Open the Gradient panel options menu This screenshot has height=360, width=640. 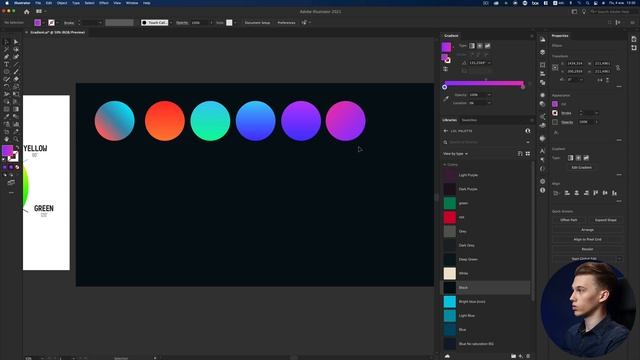531,36
